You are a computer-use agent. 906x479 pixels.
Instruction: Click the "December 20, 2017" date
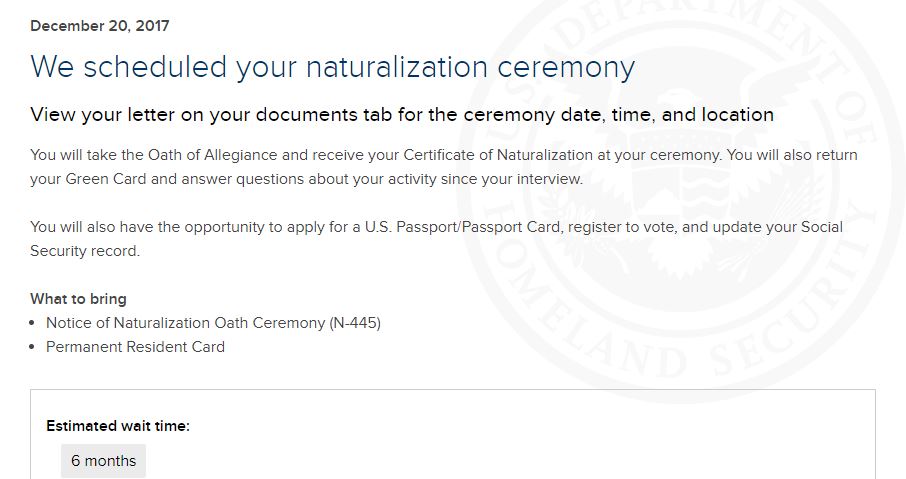100,26
